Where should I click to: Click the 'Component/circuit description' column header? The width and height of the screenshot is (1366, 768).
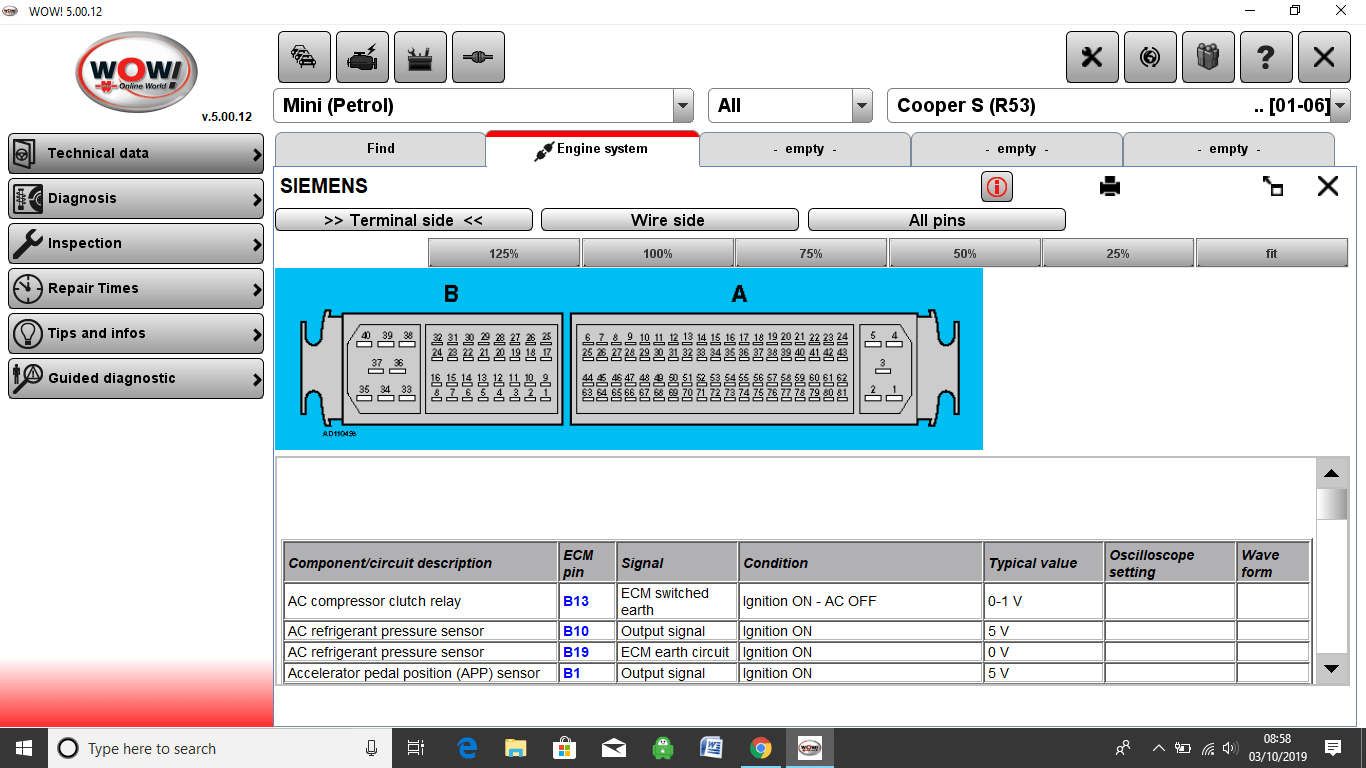tap(421, 563)
